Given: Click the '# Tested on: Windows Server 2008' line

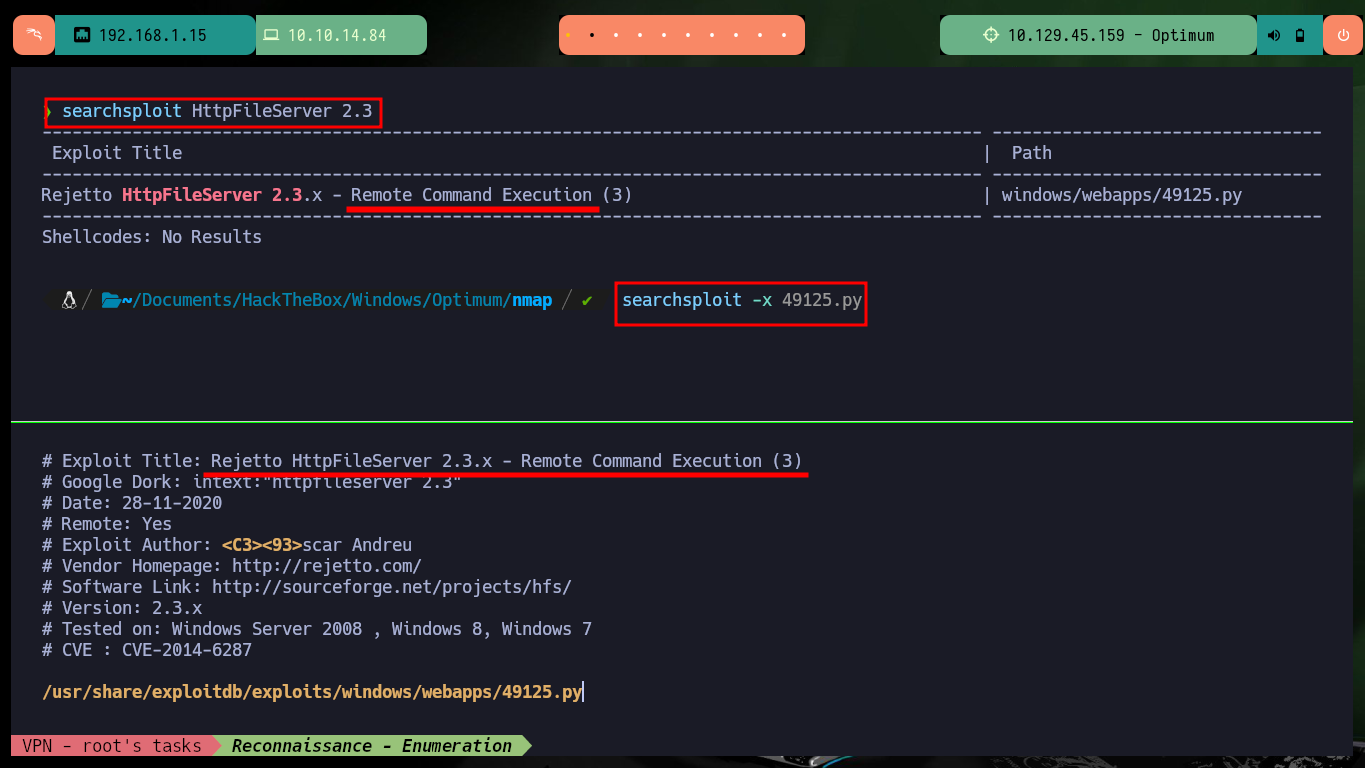Looking at the screenshot, I should tap(317, 629).
